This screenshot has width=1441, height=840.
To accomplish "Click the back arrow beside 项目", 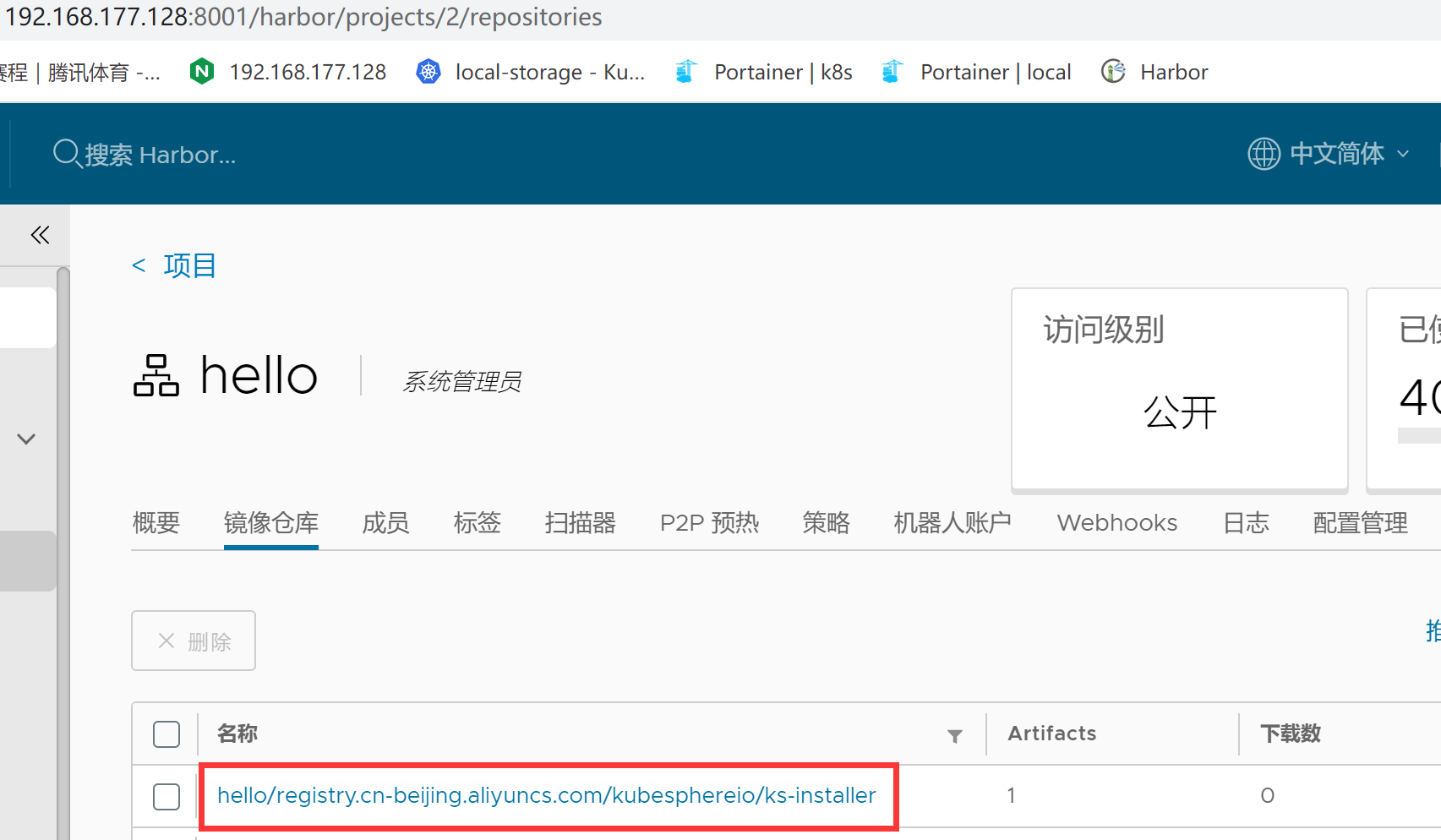I will coord(139,266).
